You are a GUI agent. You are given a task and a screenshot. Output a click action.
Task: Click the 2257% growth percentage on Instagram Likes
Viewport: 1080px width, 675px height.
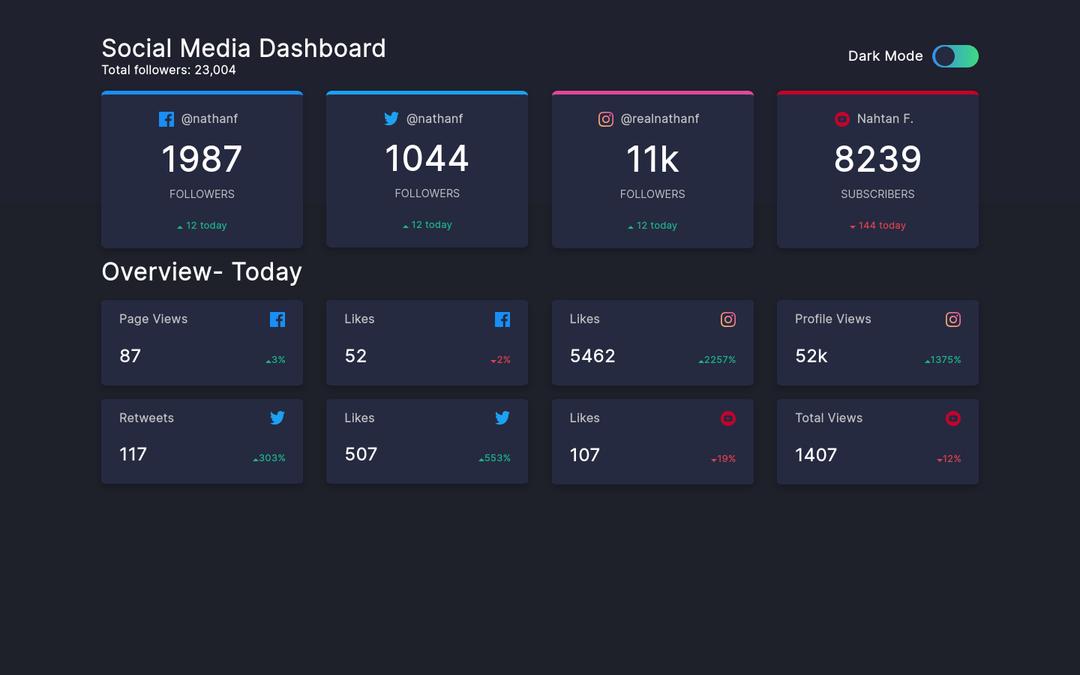(717, 359)
